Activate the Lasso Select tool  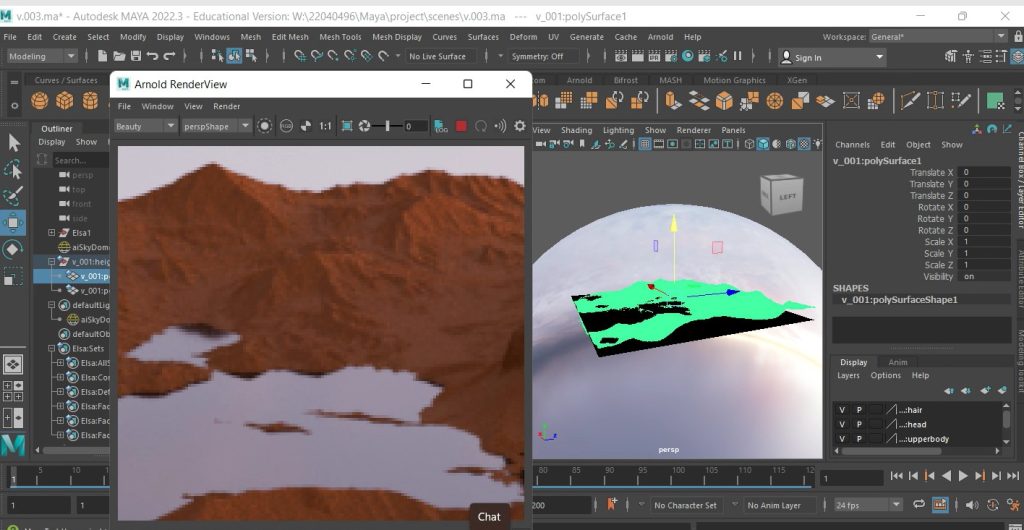[13, 170]
